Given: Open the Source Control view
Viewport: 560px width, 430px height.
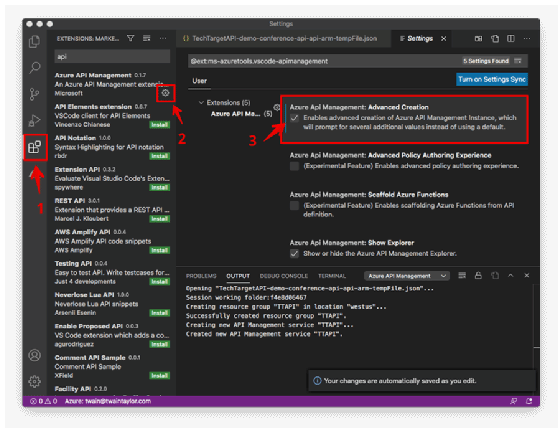Looking at the screenshot, I should 34,94.
